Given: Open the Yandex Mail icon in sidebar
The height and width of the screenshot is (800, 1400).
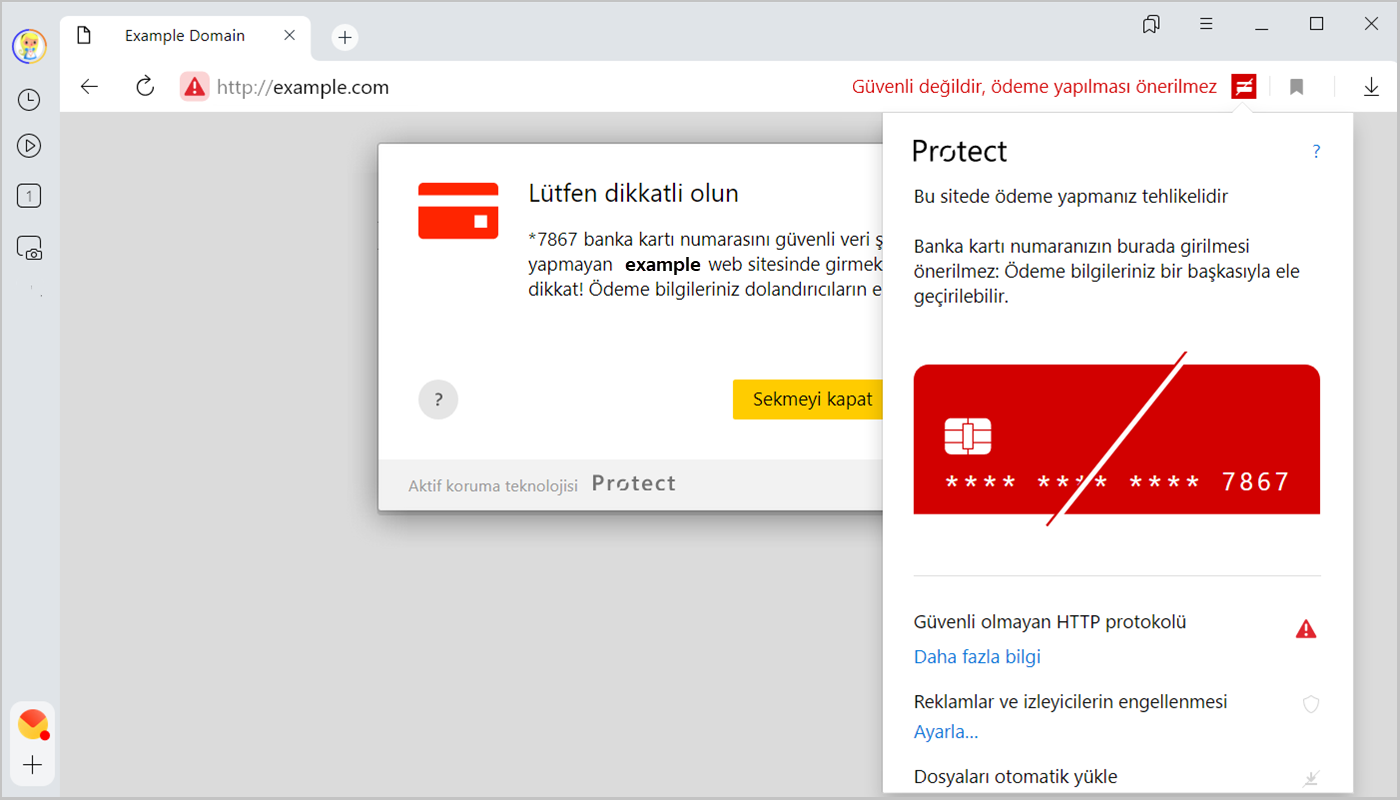Looking at the screenshot, I should pyautogui.click(x=33, y=723).
